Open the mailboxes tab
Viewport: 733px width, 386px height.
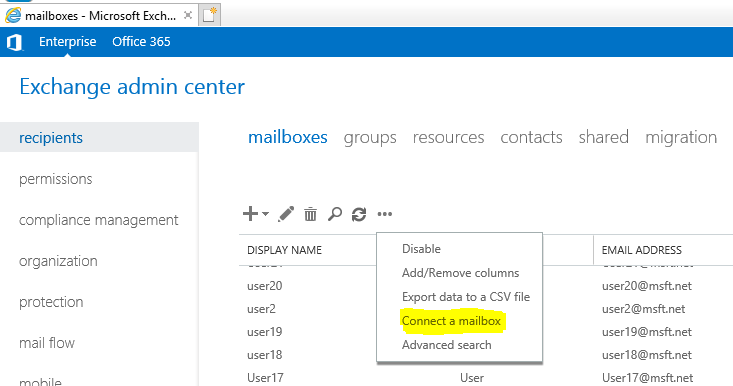click(x=287, y=137)
